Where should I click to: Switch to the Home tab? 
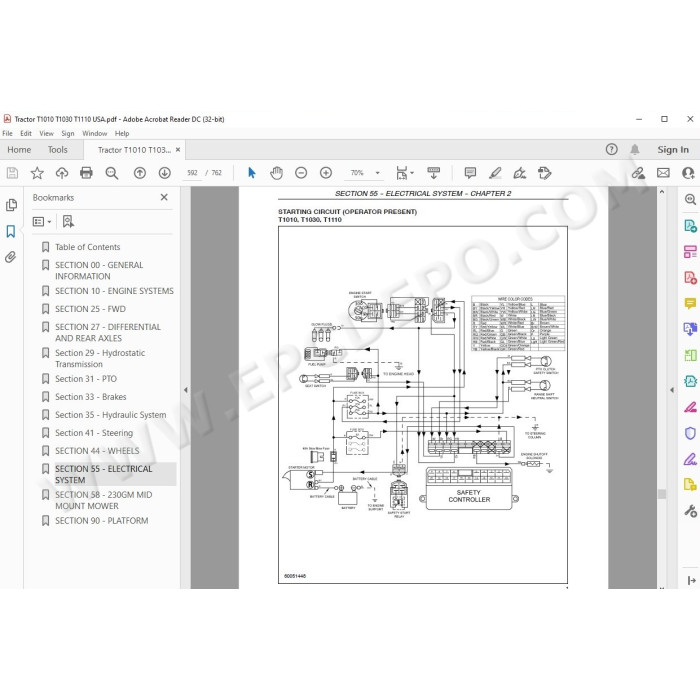[19, 150]
